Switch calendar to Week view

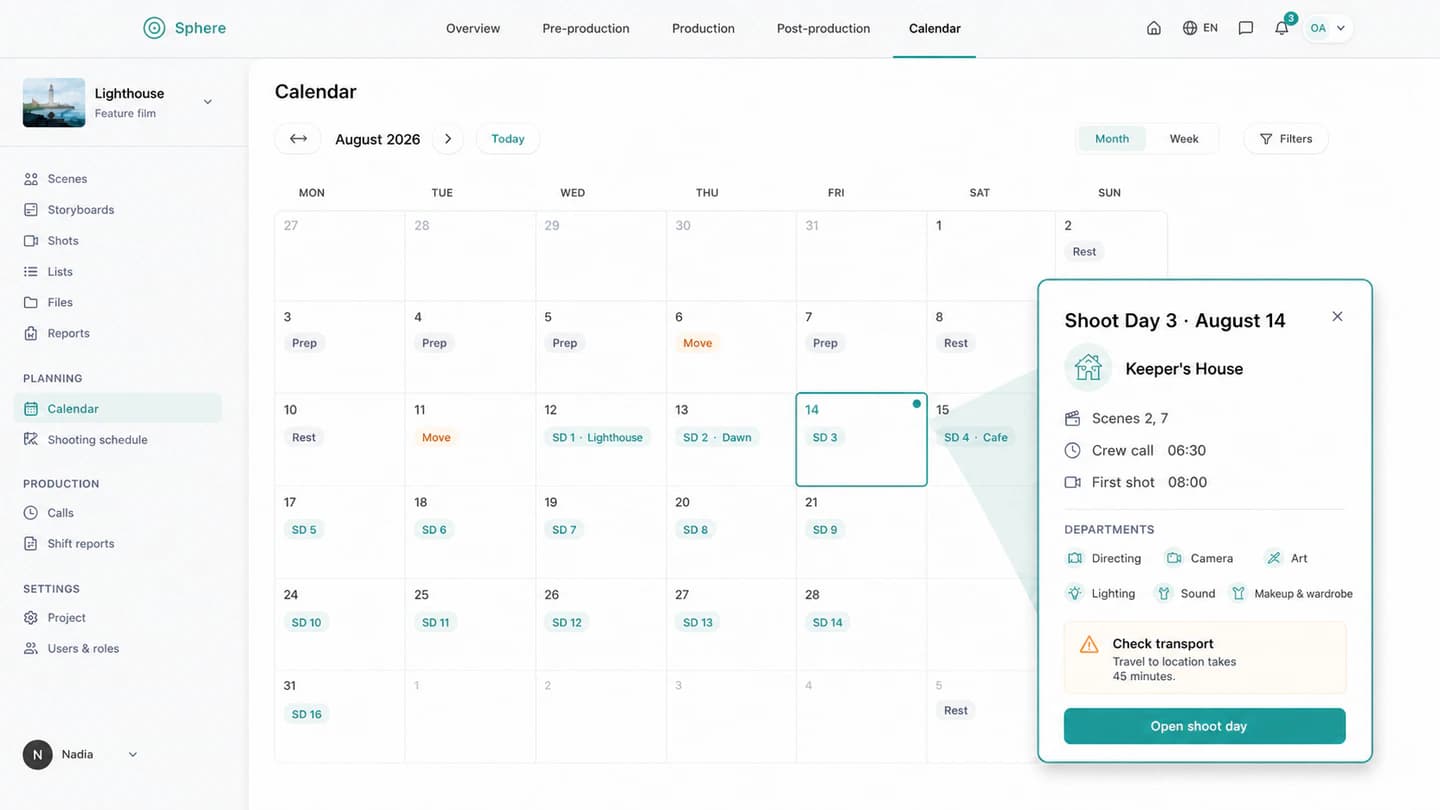(x=1184, y=139)
